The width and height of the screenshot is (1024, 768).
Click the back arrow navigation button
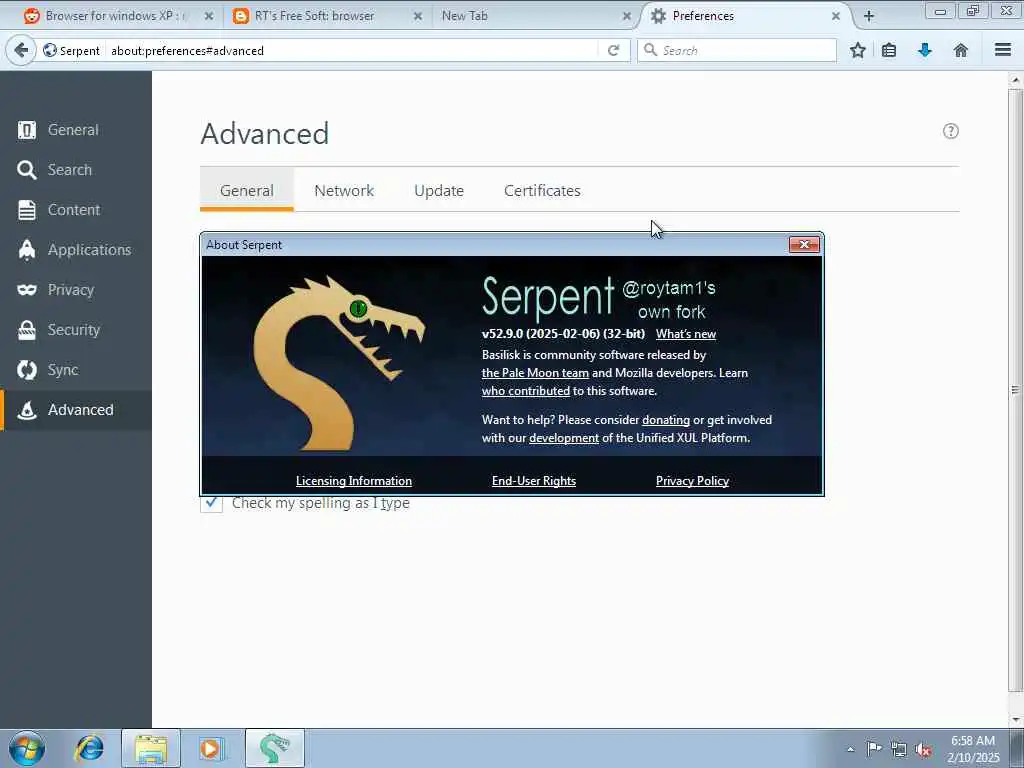(22, 50)
